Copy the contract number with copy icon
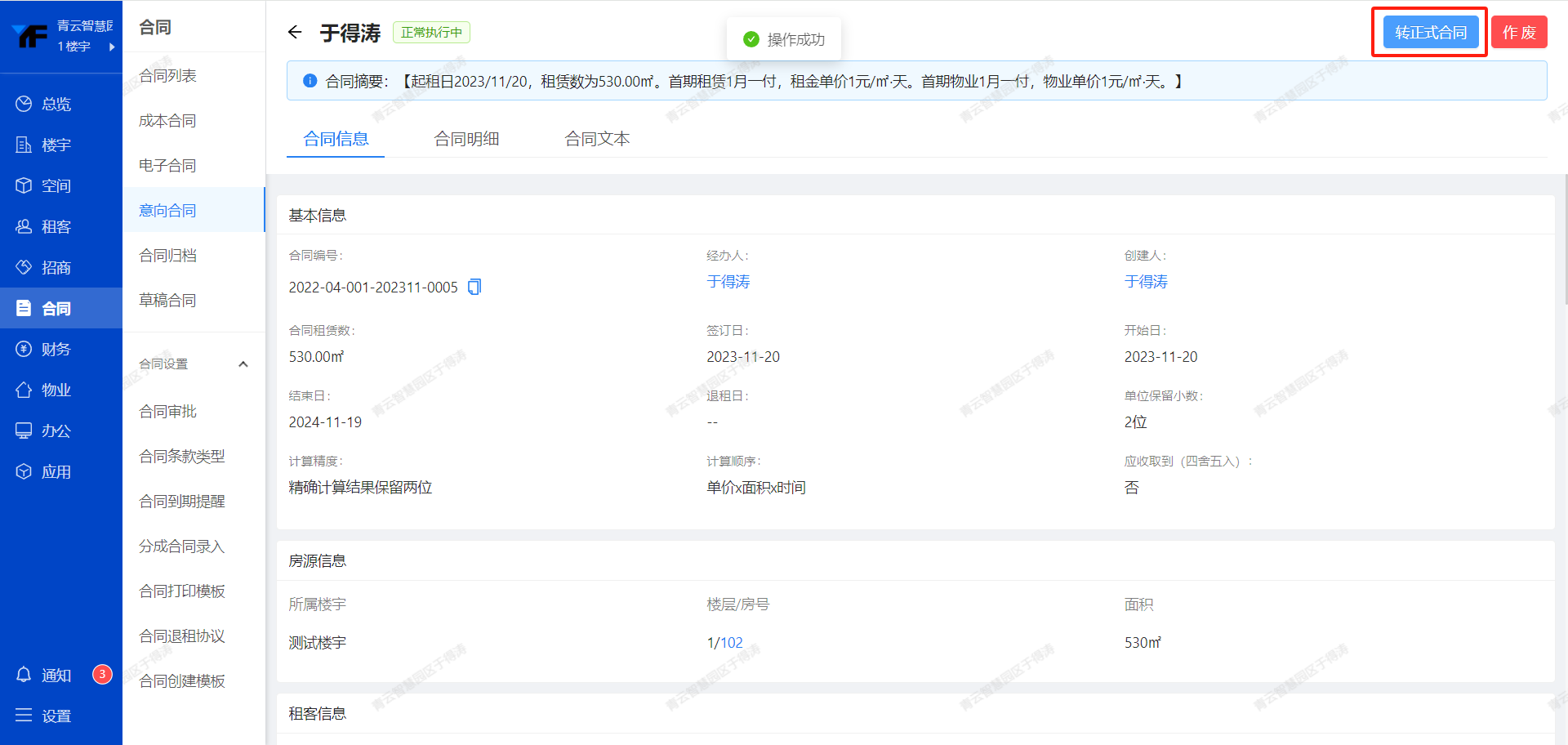Screen dimensions: 1568x745 pyautogui.click(x=474, y=287)
